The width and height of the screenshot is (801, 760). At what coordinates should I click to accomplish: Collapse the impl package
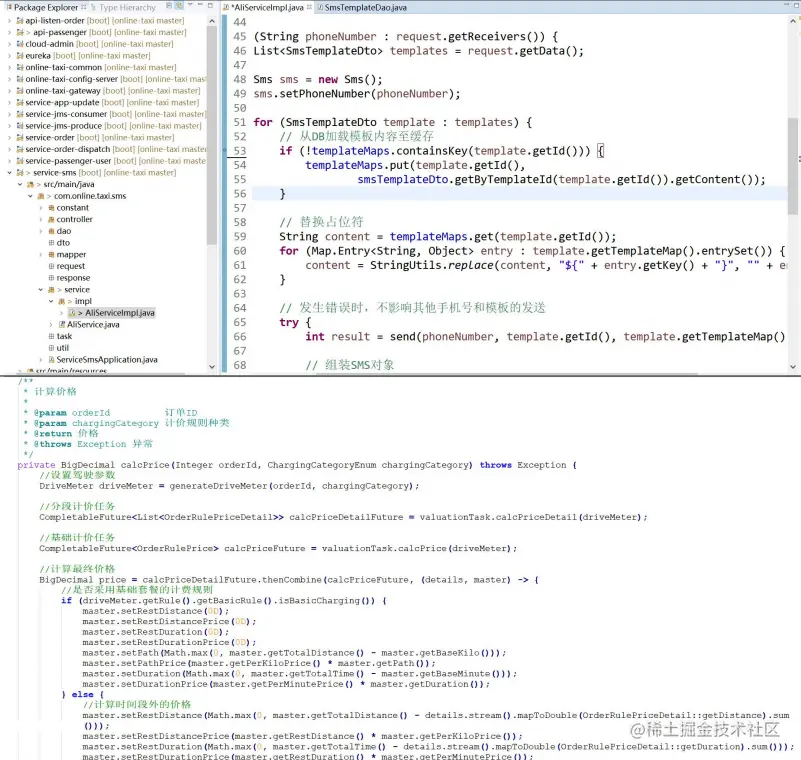pyautogui.click(x=51, y=301)
